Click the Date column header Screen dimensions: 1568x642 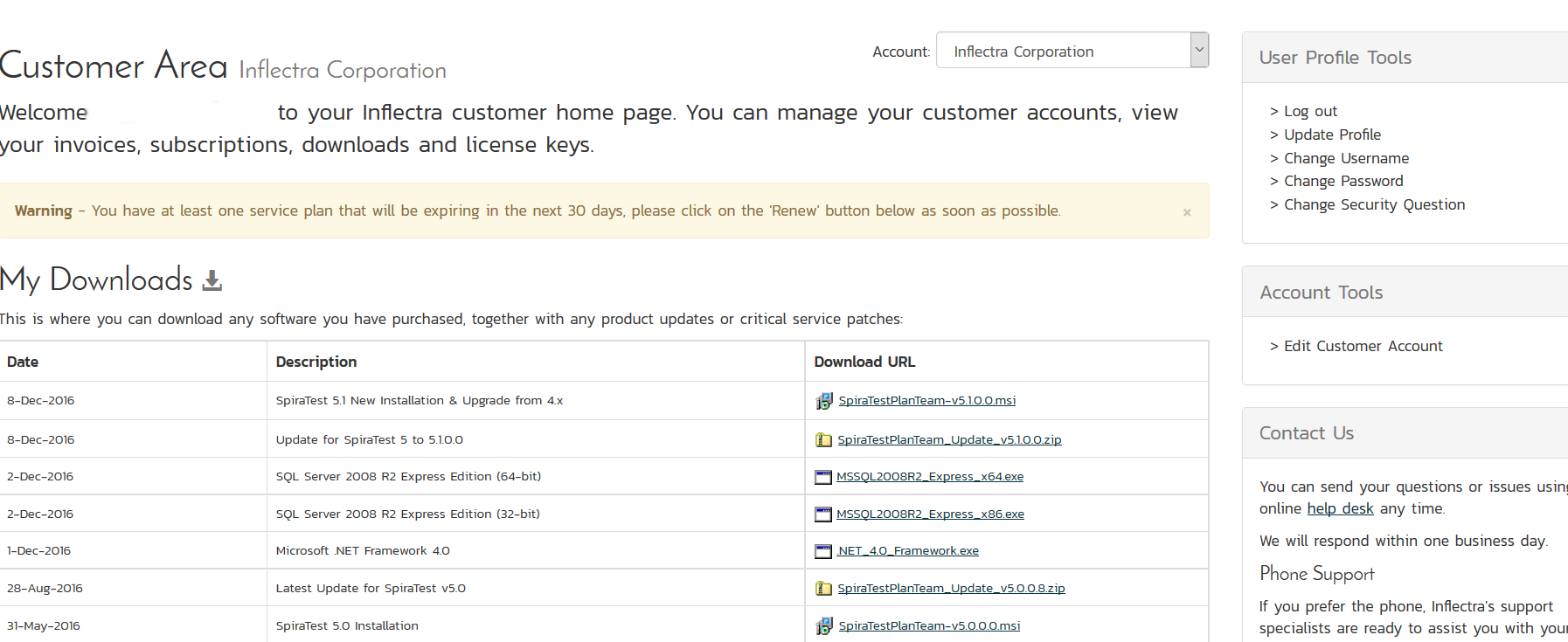pos(23,362)
